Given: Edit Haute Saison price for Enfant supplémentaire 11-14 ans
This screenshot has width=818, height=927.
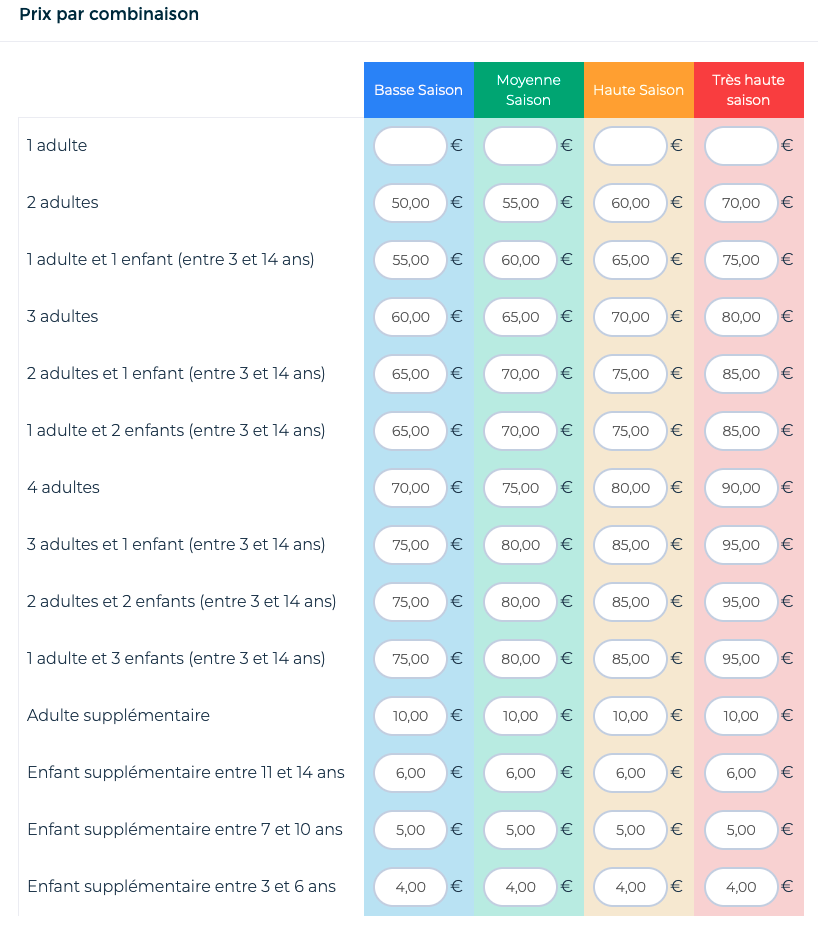Looking at the screenshot, I should click(630, 773).
